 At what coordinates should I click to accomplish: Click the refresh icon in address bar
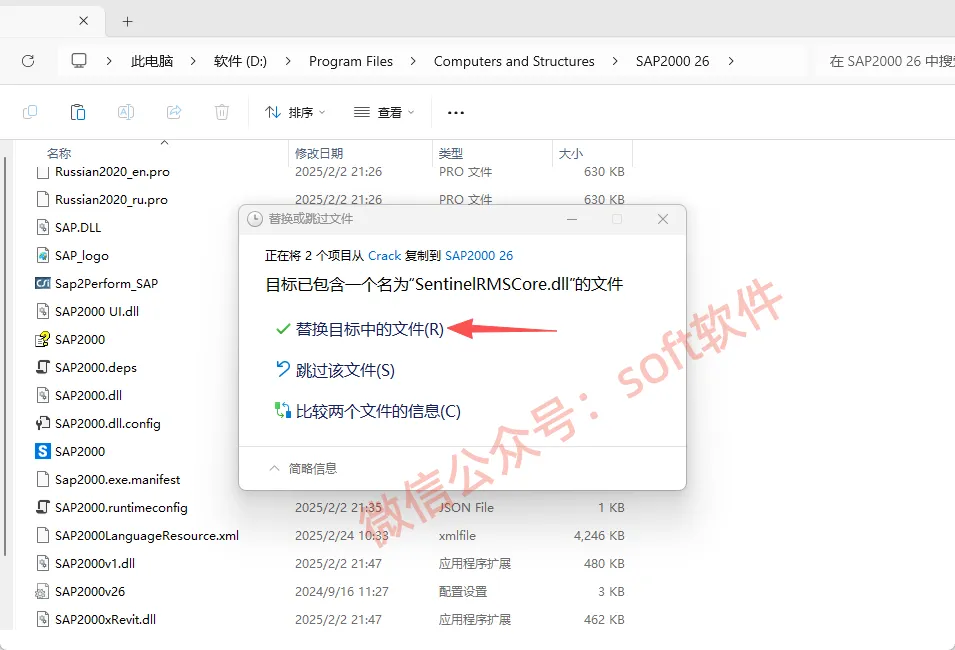pyautogui.click(x=28, y=61)
